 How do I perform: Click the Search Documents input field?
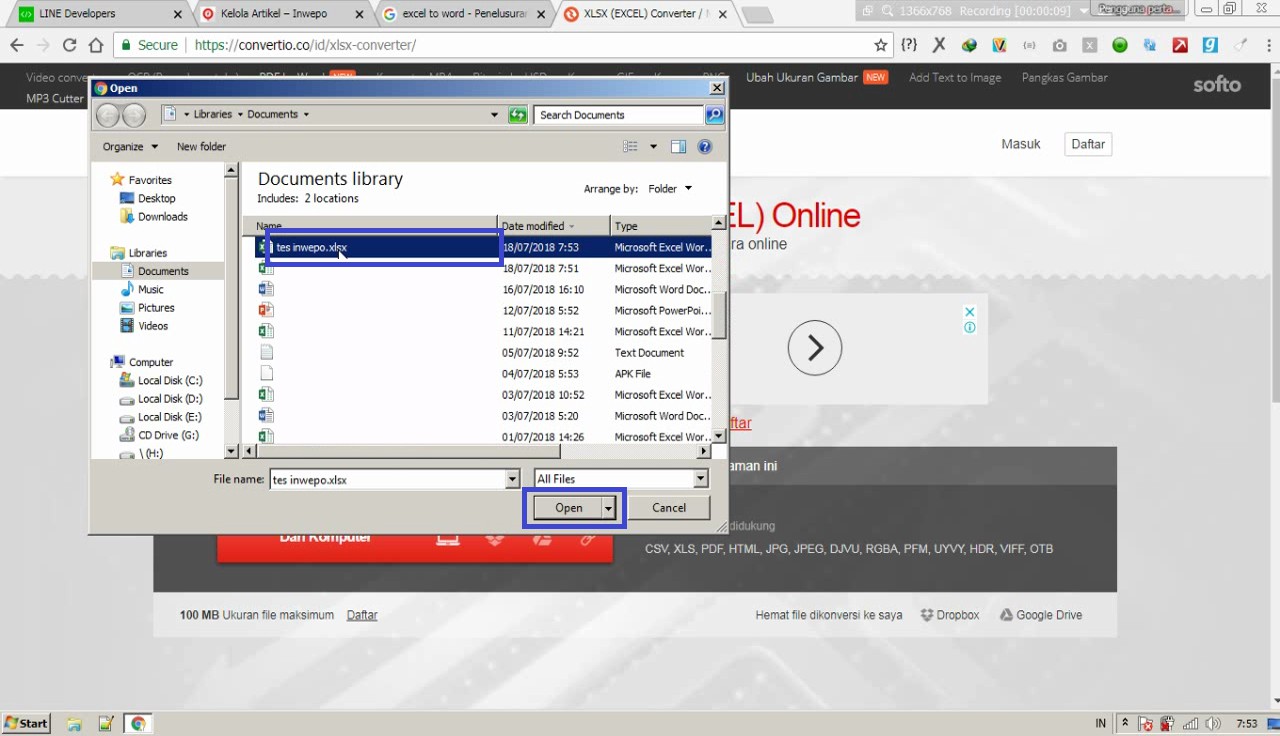click(619, 115)
